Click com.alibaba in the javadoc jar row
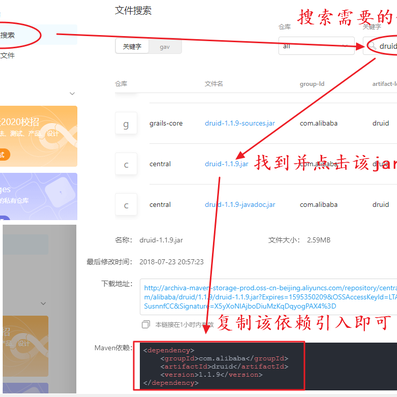 click(318, 205)
